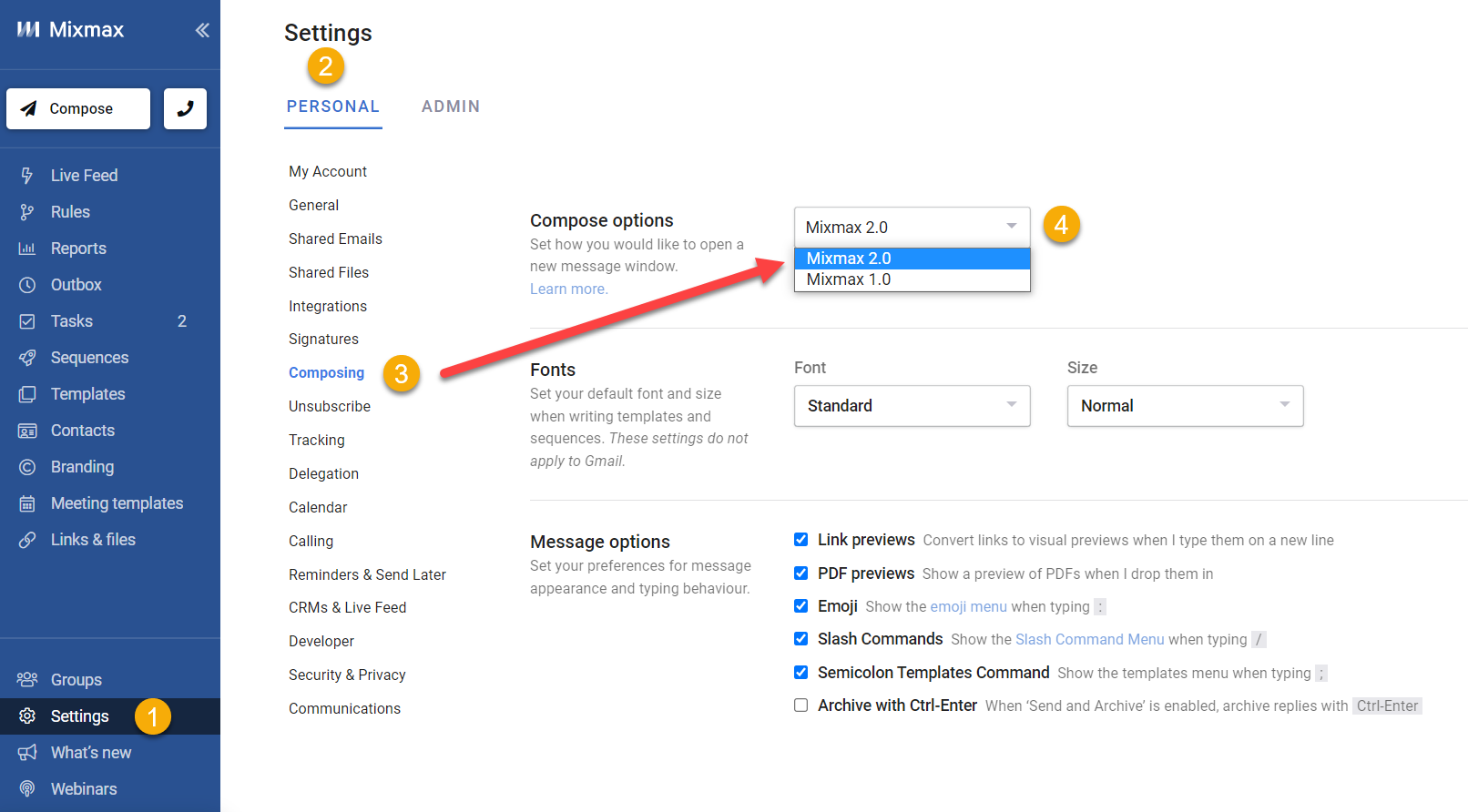The width and height of the screenshot is (1468, 812).
Task: Uncheck Semicolon Templates Command
Action: [801, 673]
